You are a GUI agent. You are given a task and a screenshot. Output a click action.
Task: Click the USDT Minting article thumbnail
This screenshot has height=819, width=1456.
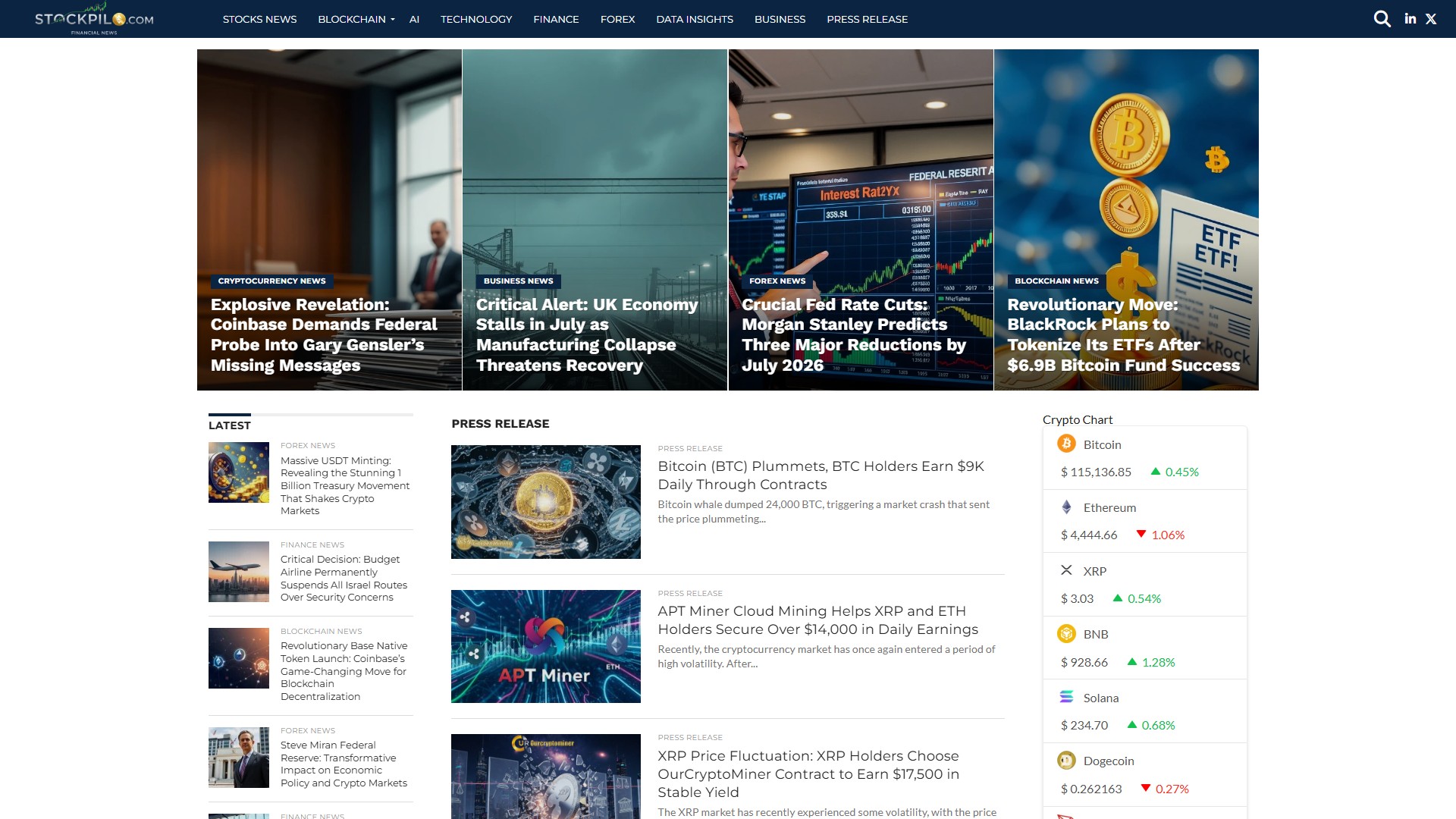click(x=239, y=472)
